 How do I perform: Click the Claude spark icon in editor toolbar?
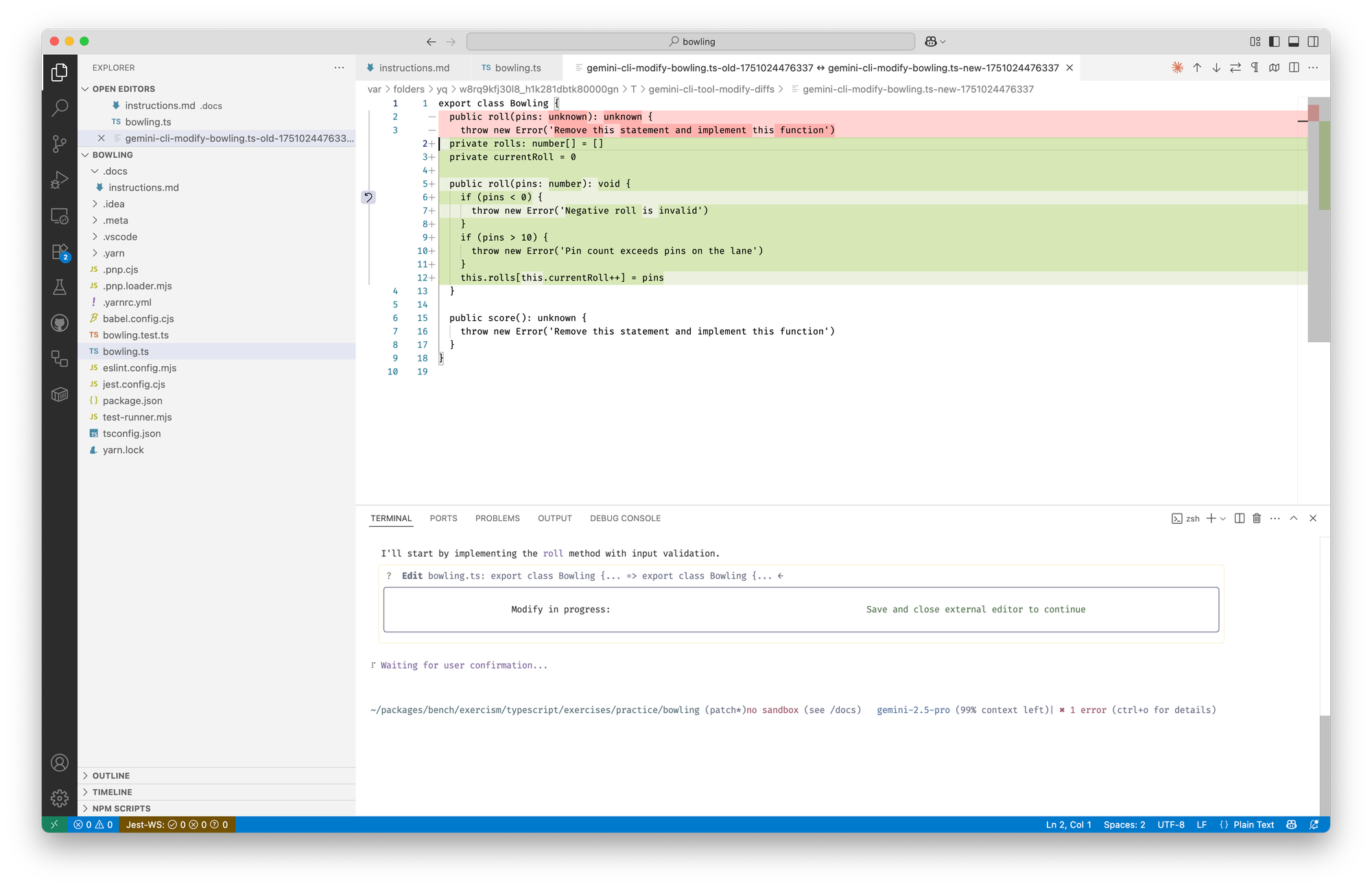1177,68
